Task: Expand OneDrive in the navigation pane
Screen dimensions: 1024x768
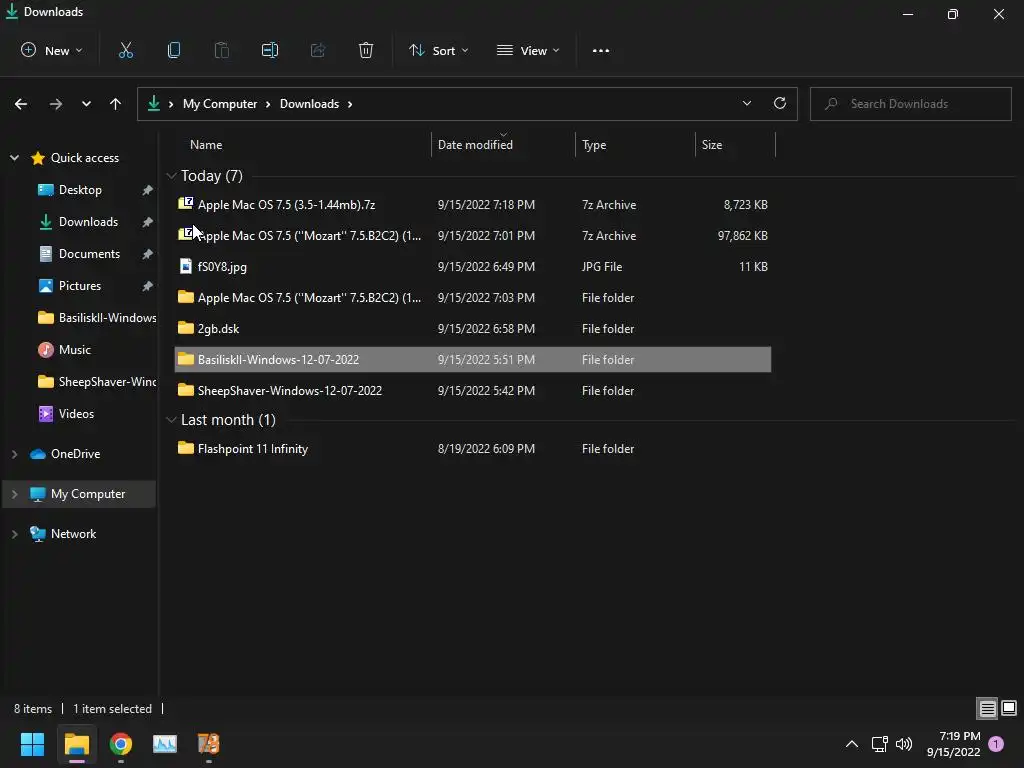Action: click(x=14, y=454)
